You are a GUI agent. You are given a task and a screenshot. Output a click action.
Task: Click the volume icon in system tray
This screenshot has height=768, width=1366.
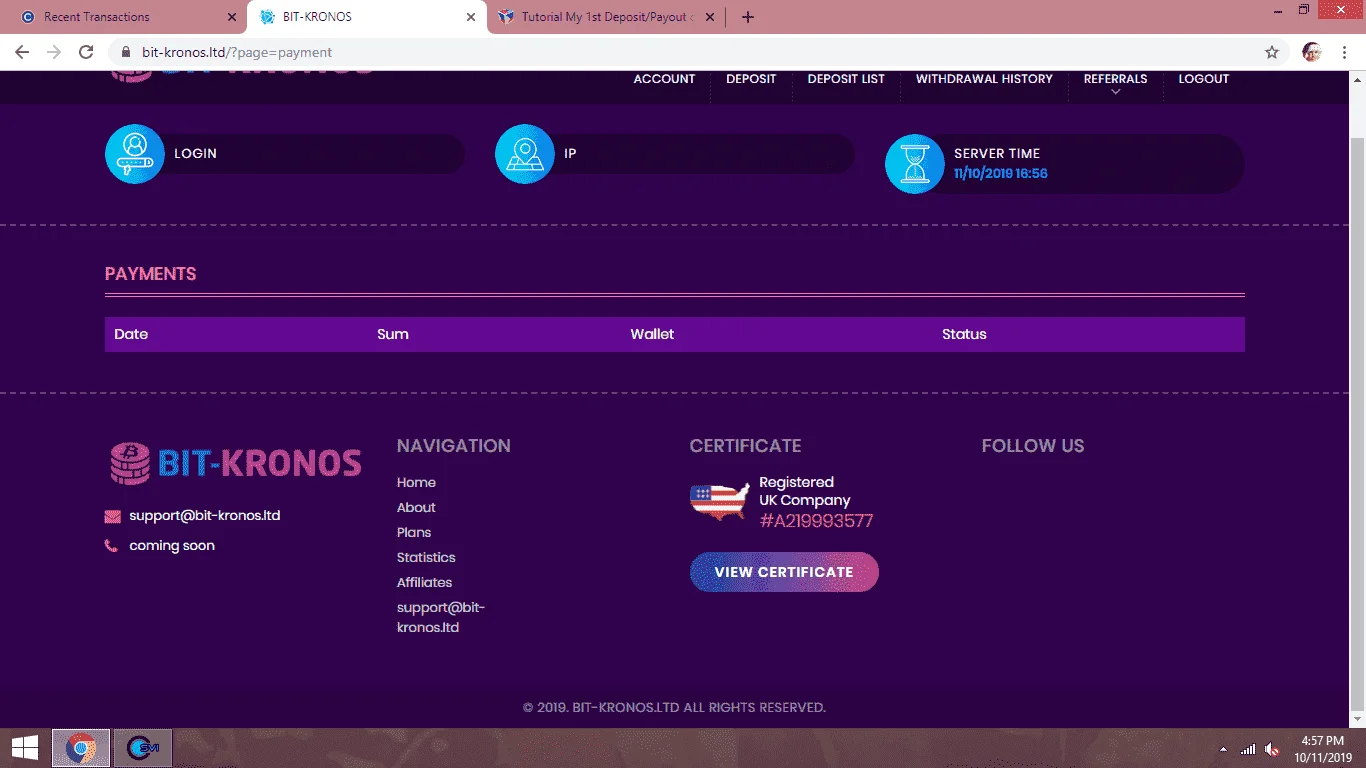[1272, 749]
